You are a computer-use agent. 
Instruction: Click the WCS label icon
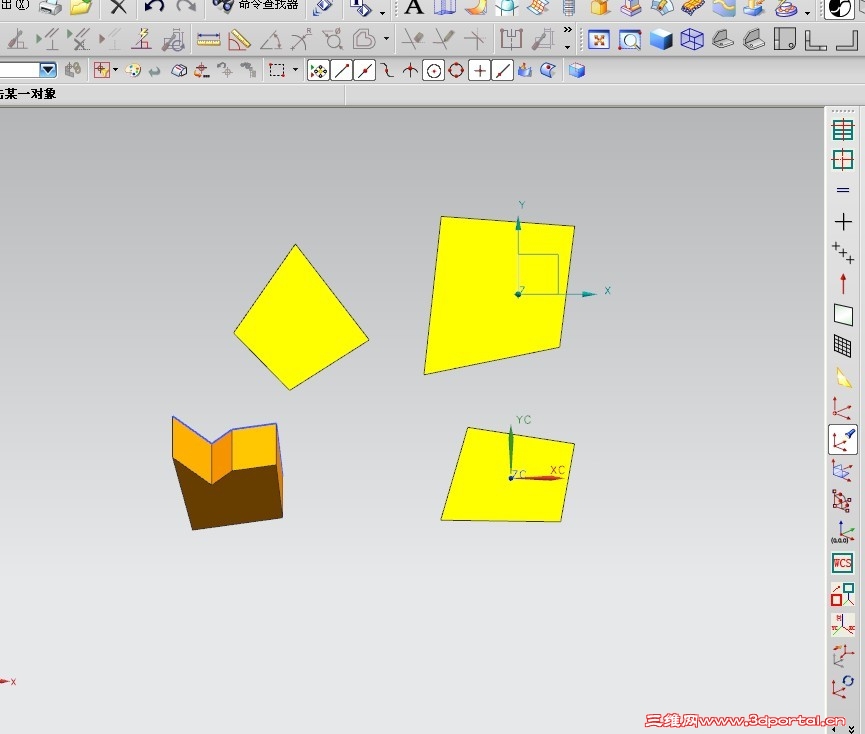pos(843,563)
